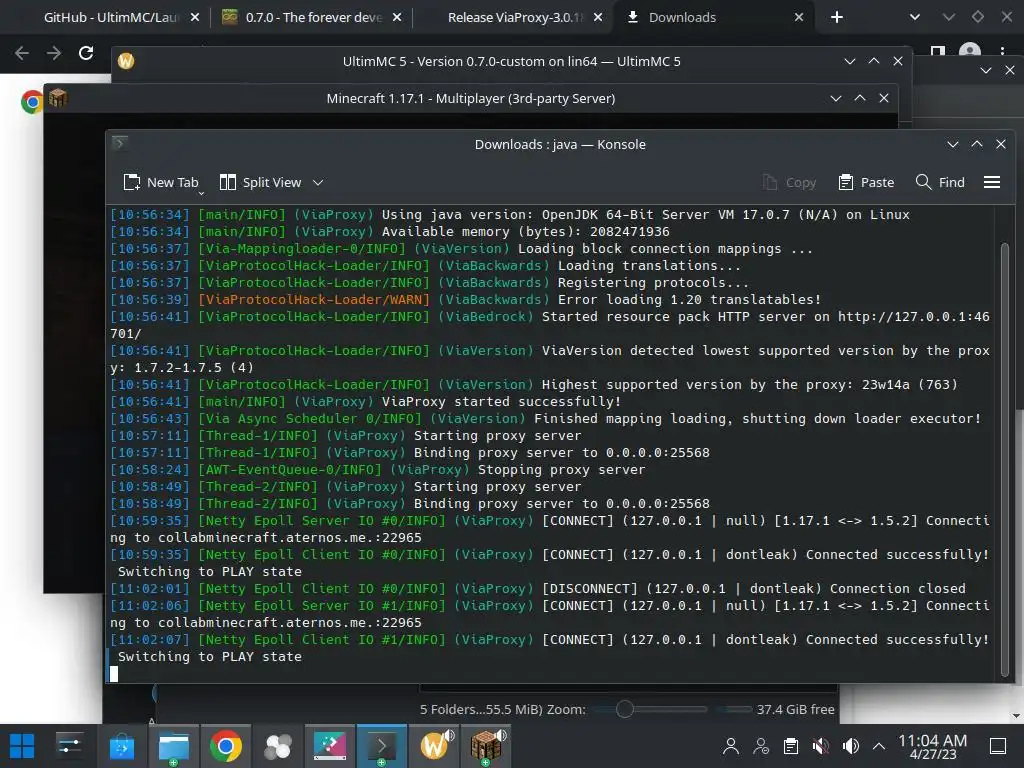The height and width of the screenshot is (768, 1024).
Task: Switch to Konsole from the taskbar
Action: [x=382, y=746]
